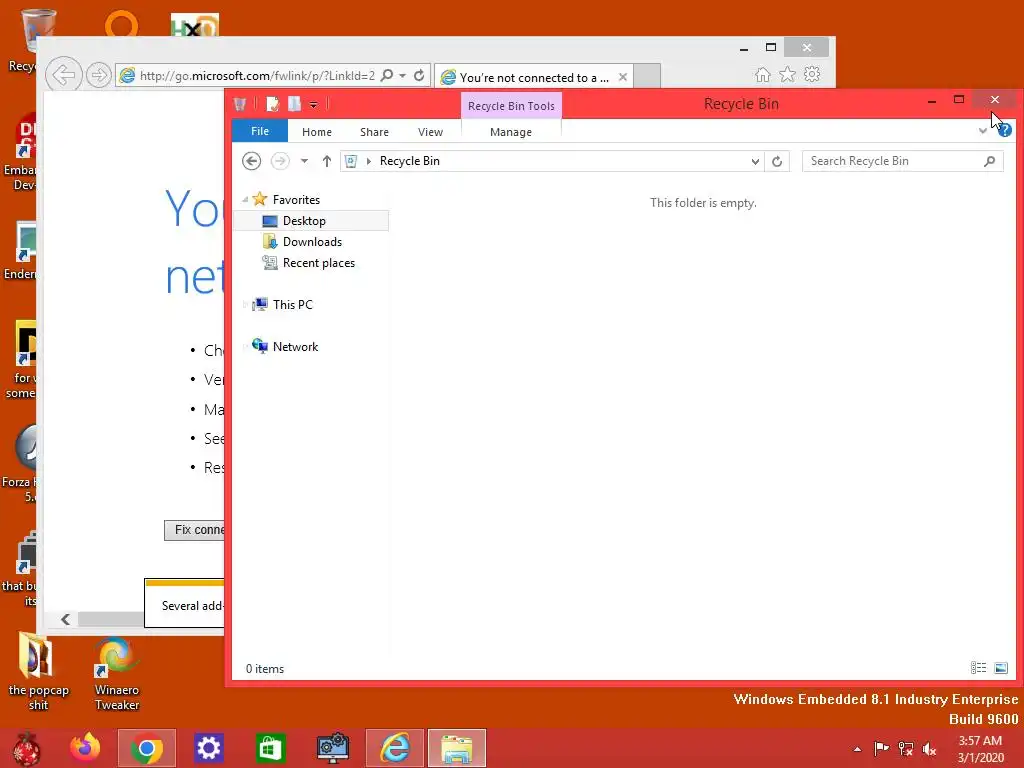Viewport: 1024px width, 768px height.
Task: Click left arrow on IE horizontal scrollbar
Action: 65,619
